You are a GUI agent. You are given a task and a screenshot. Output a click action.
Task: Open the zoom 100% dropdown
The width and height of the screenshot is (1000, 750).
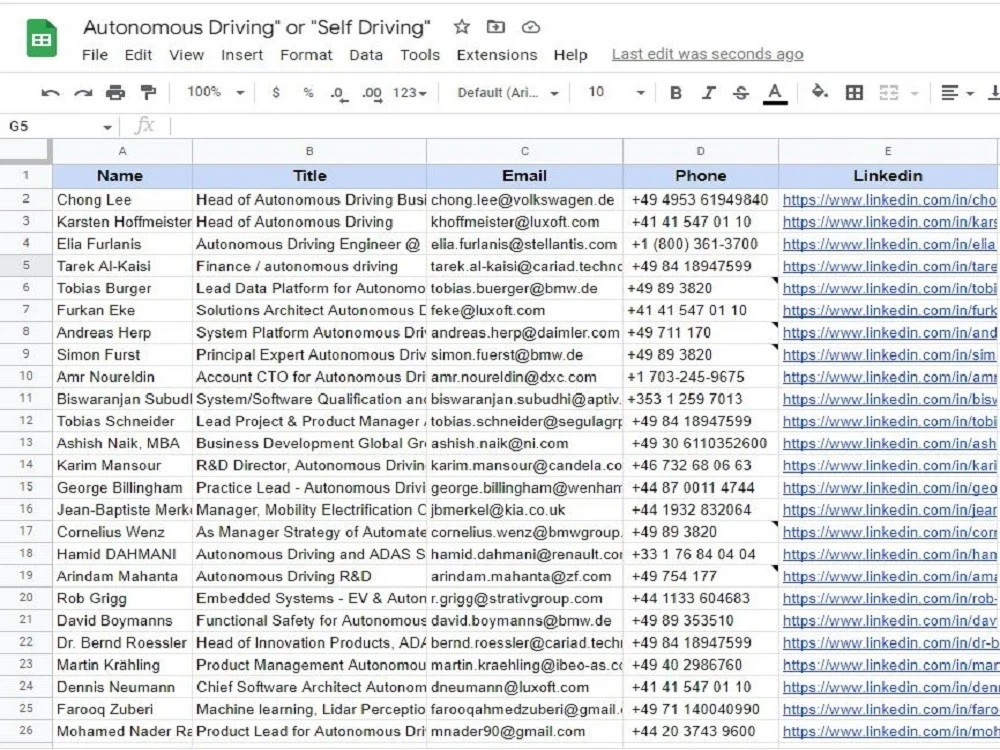[x=216, y=92]
